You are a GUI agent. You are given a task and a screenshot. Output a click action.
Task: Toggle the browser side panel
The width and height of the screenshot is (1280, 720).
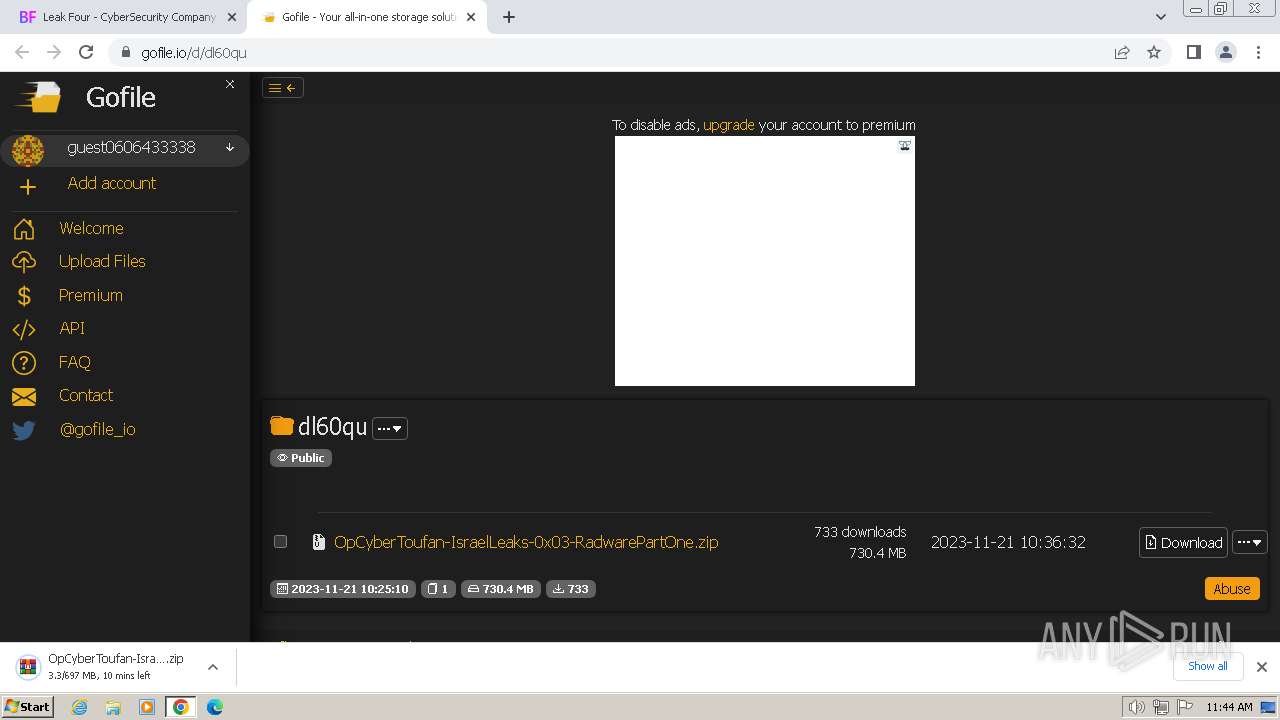(1194, 53)
